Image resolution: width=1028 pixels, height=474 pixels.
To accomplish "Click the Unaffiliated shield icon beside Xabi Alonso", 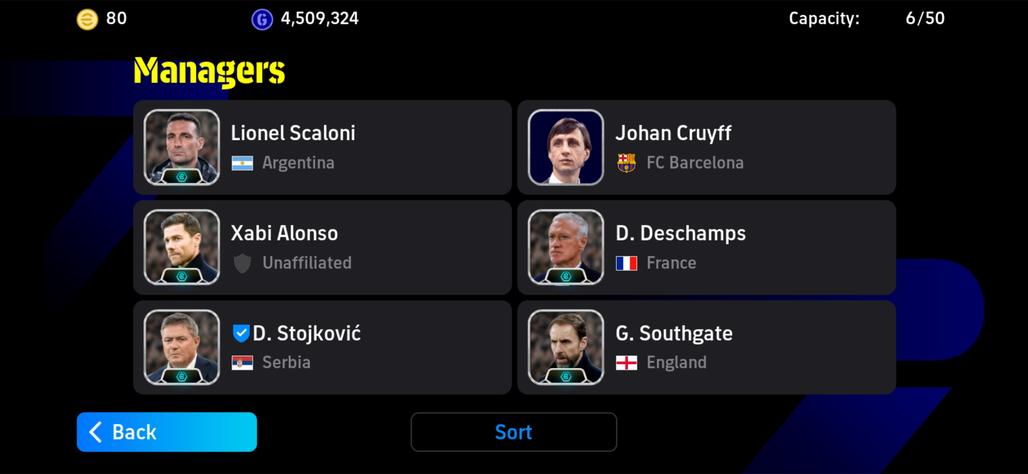I will tap(243, 264).
